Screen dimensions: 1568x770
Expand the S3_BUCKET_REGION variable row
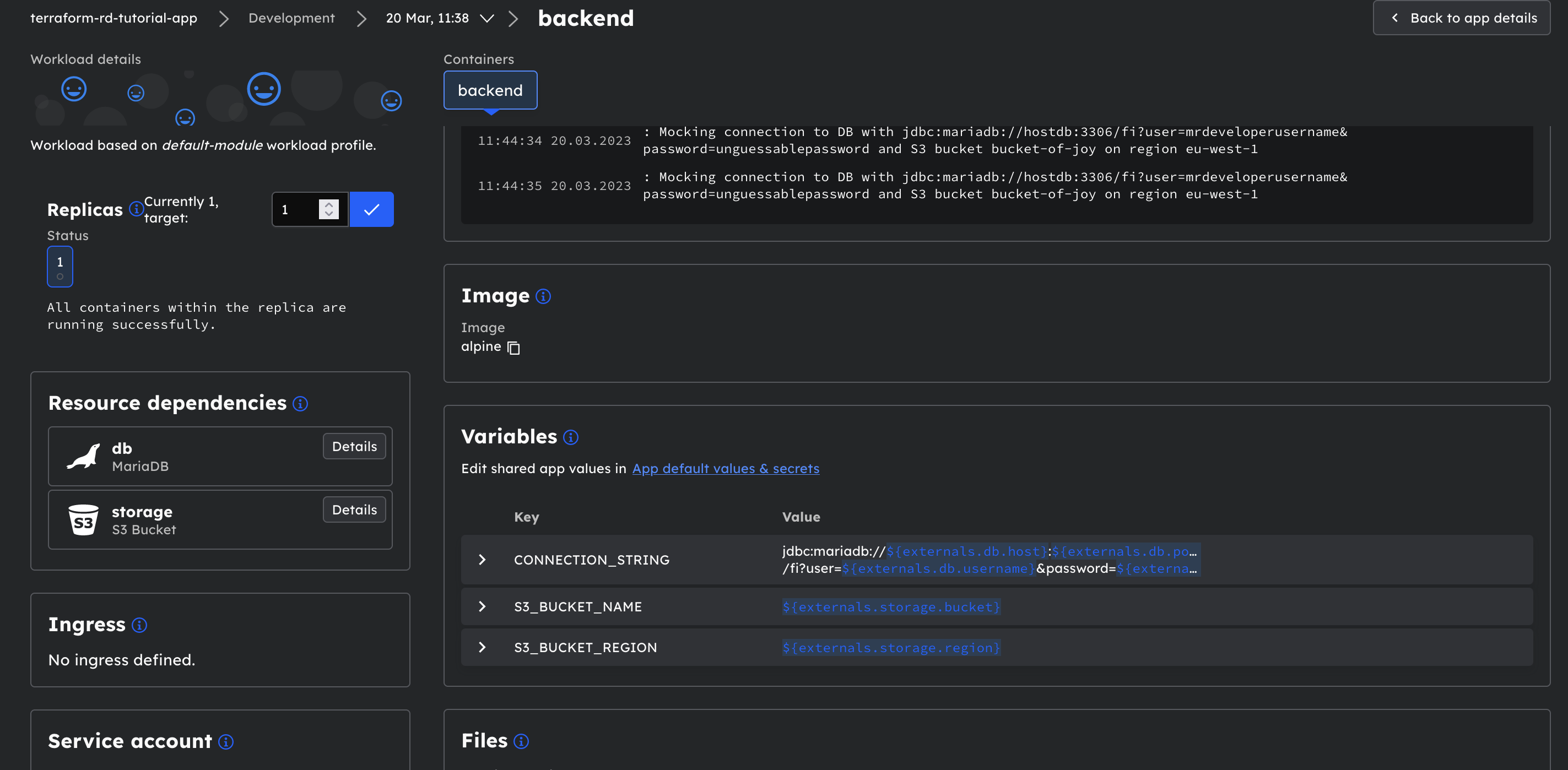482,647
